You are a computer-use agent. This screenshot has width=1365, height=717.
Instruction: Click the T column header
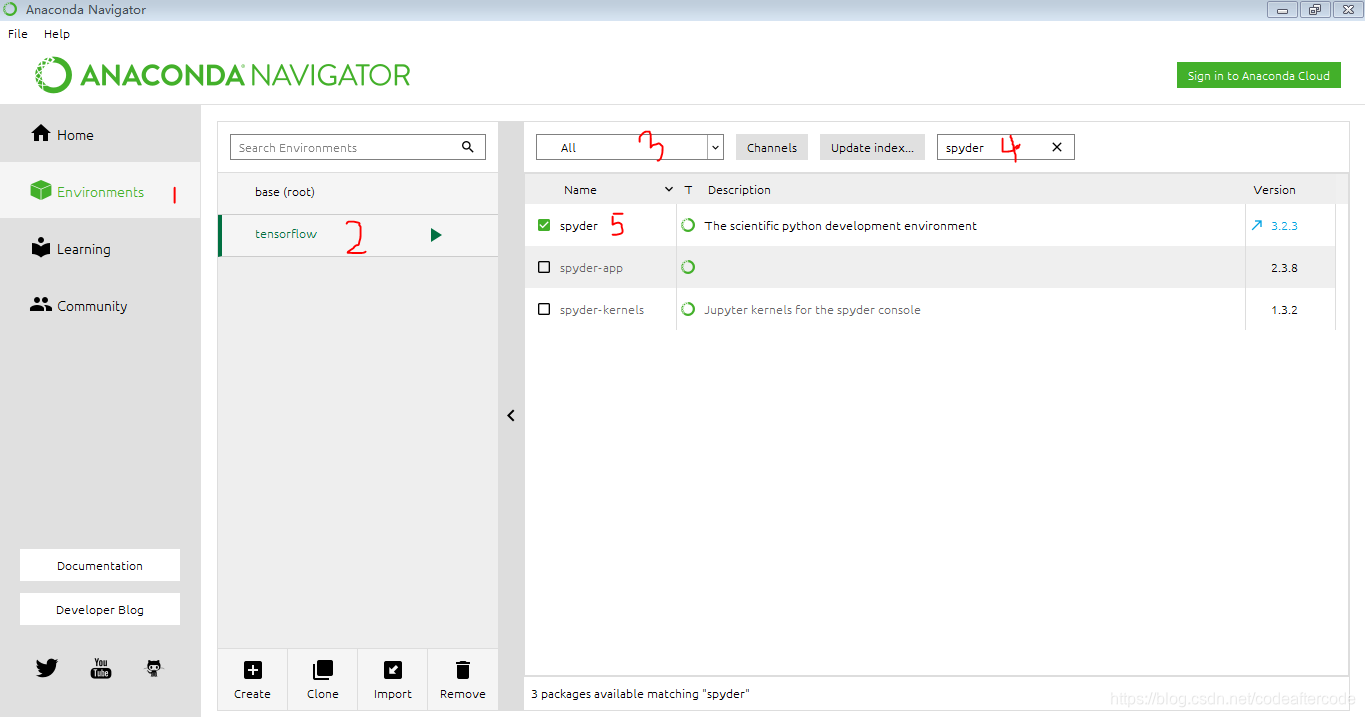(x=688, y=190)
